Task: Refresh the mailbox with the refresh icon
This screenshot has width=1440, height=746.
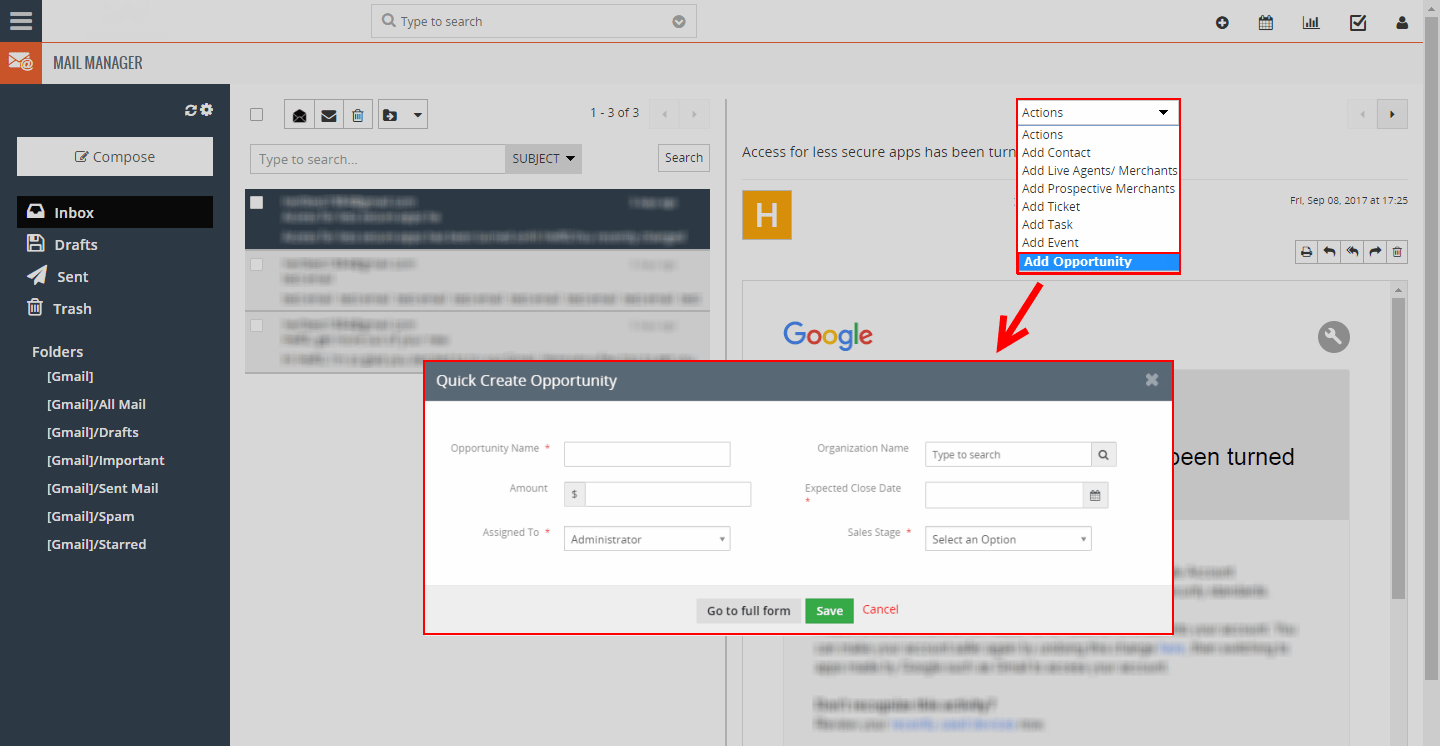Action: click(189, 112)
